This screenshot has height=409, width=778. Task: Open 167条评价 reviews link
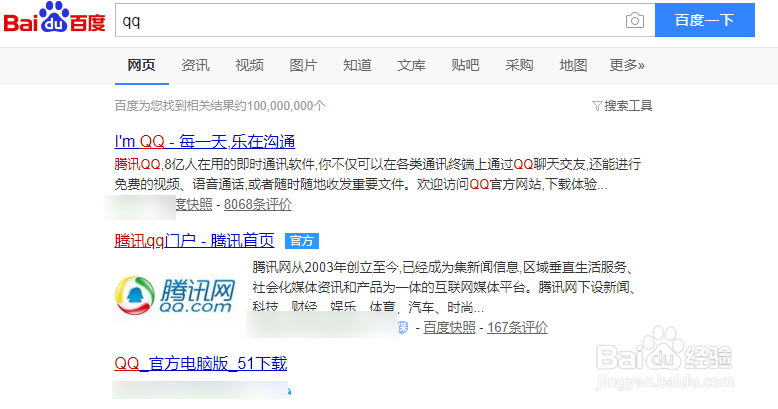click(x=518, y=328)
